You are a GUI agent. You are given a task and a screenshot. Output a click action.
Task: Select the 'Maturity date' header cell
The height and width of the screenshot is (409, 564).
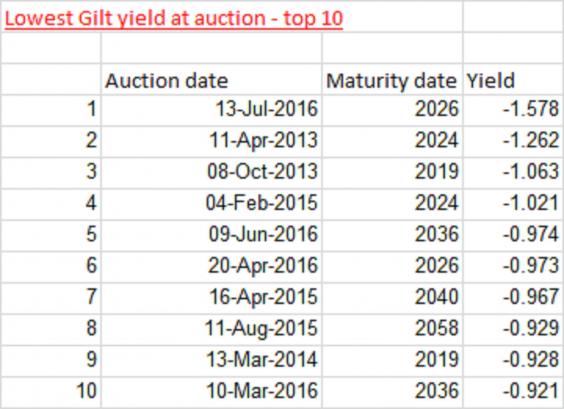392,80
